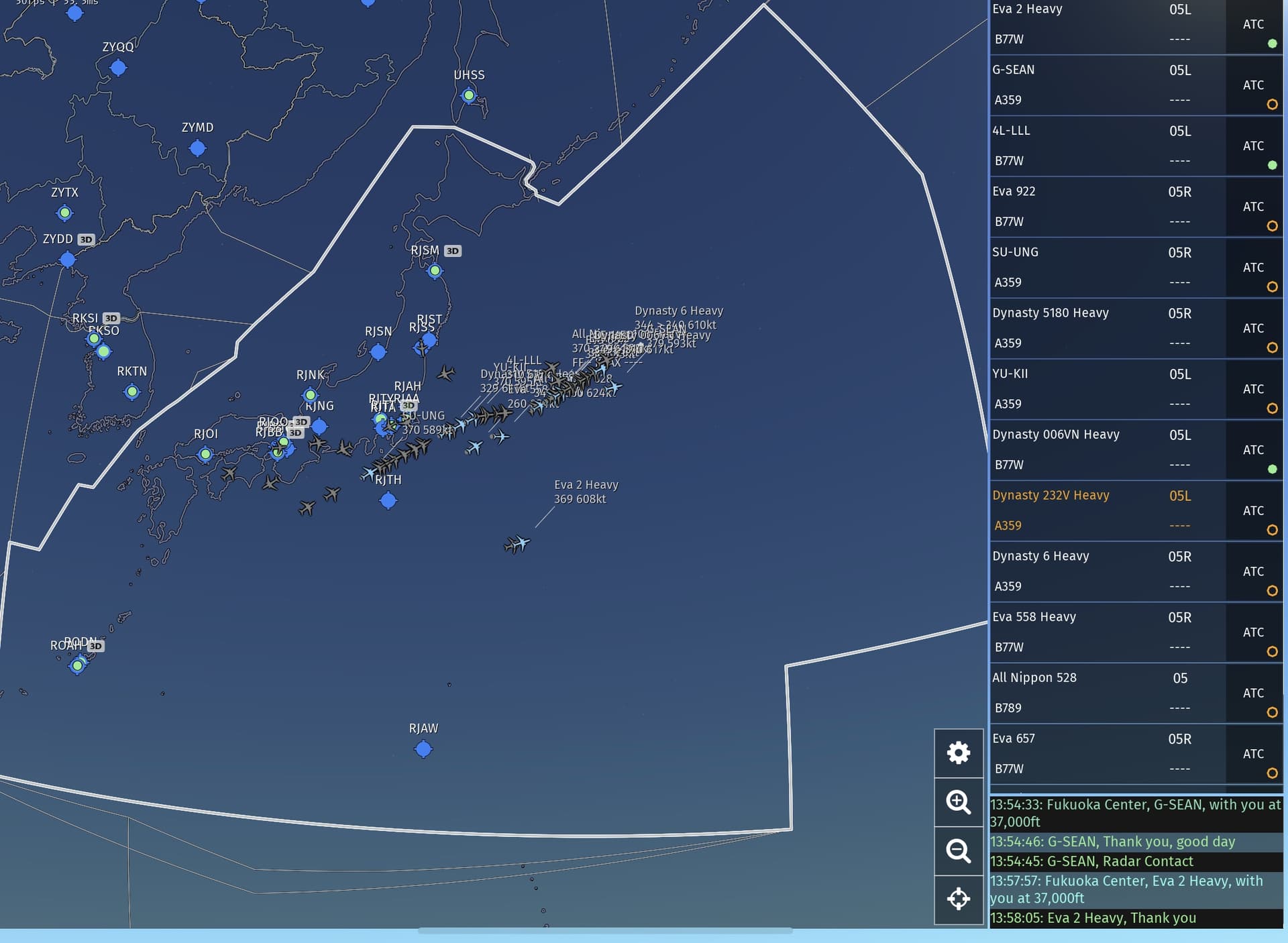Viewport: 1288px width, 943px height.
Task: Open 3D view badge next to RJSM
Action: tap(453, 251)
